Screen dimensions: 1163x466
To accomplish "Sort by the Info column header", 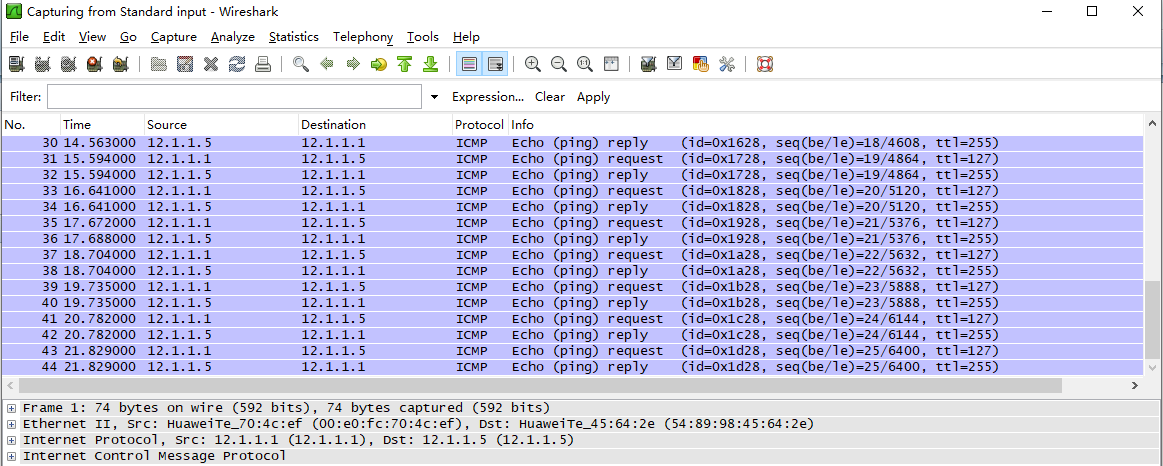I will point(826,125).
